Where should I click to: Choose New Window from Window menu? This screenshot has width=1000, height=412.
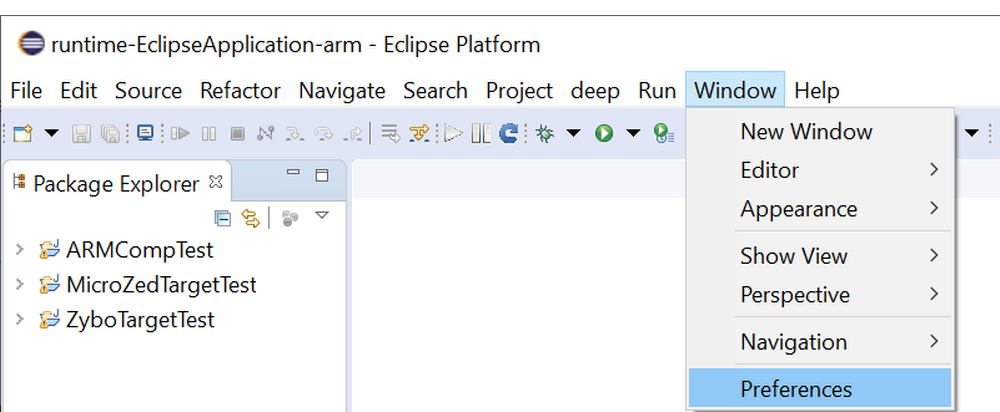coord(806,131)
